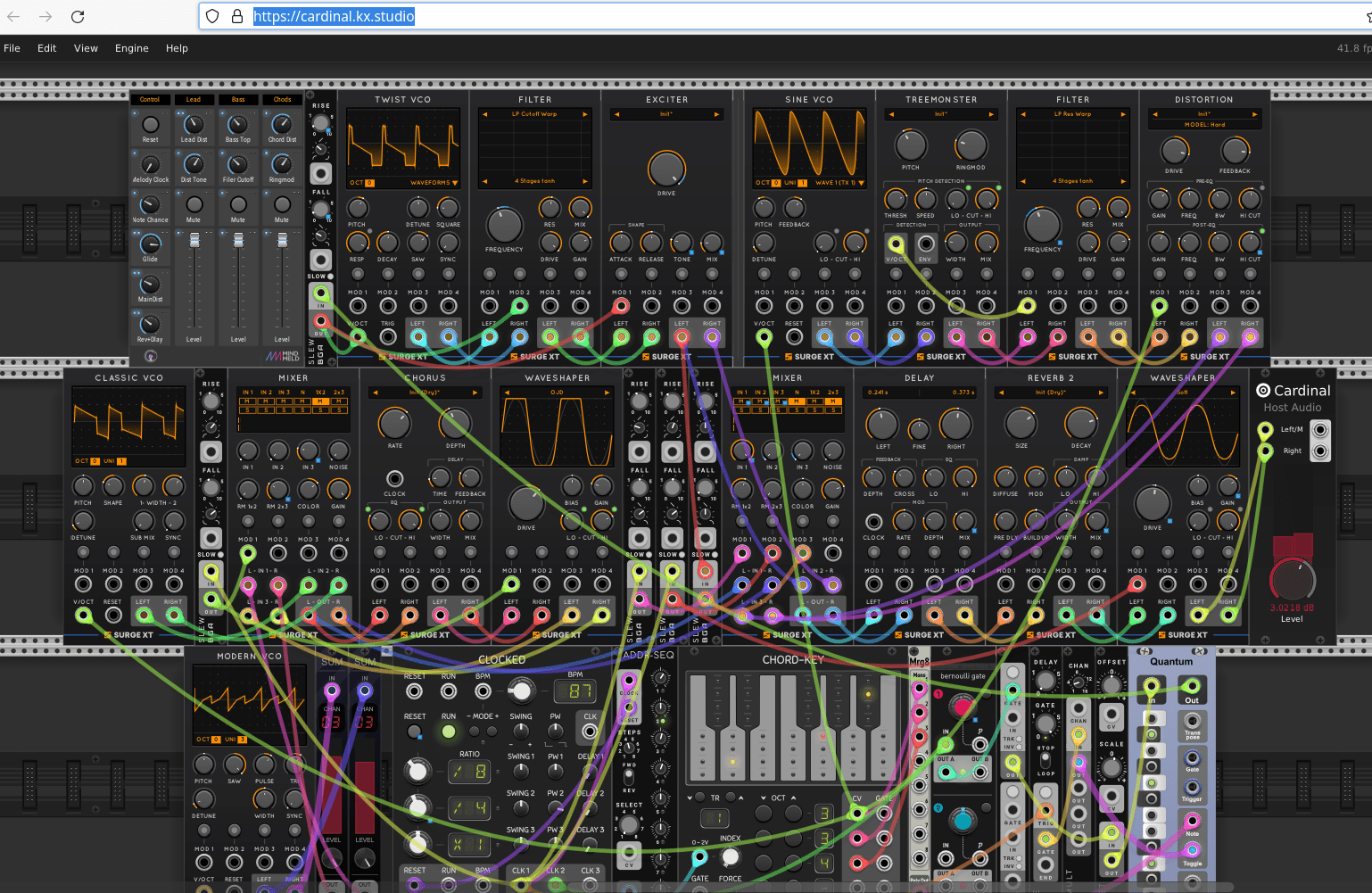Click Clocked RESET push button
This screenshot has width=1372, height=893.
[x=414, y=732]
